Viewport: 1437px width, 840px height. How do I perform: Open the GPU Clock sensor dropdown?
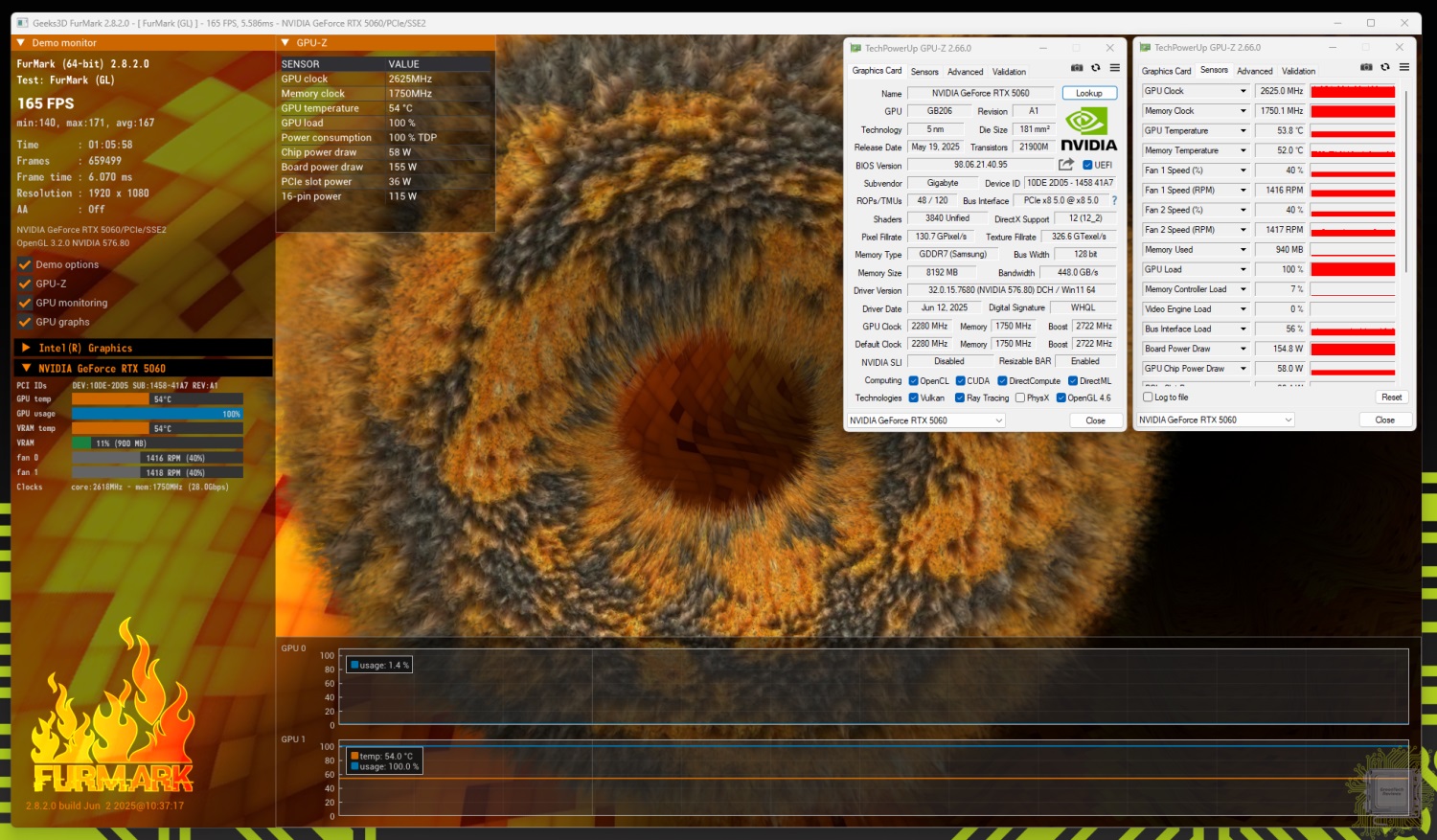pos(1243,91)
